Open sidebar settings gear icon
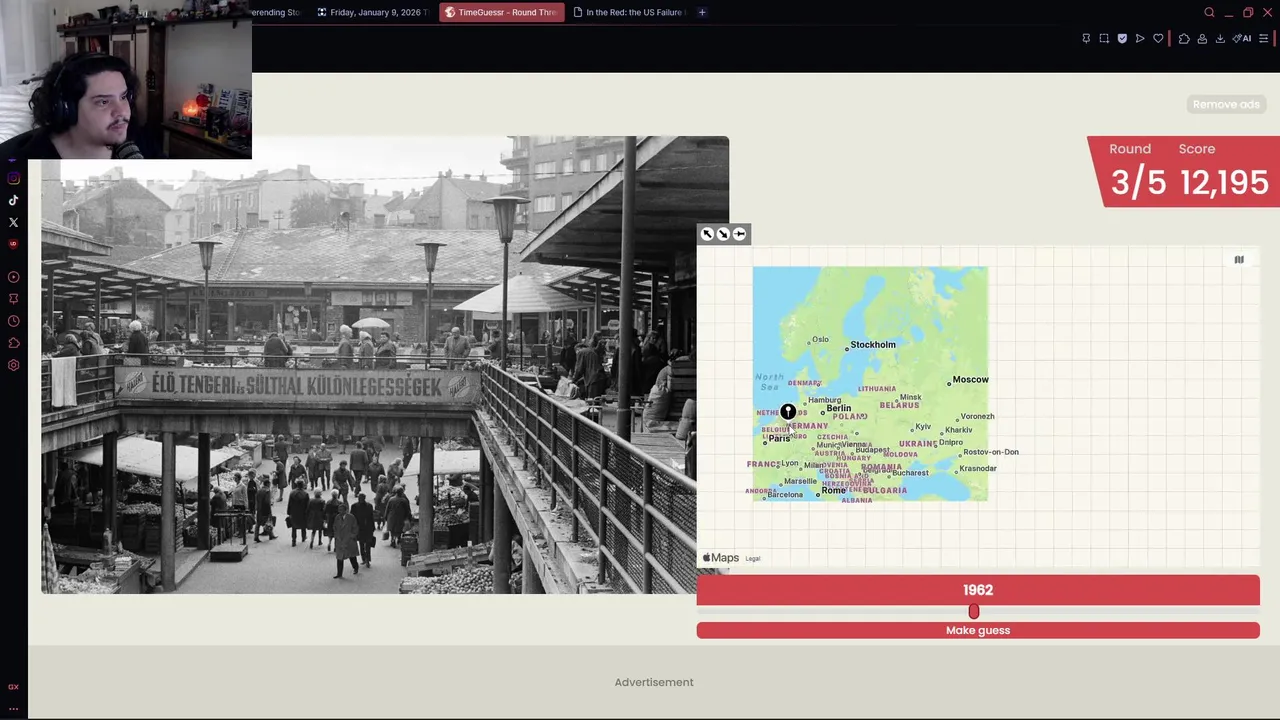The image size is (1280, 720). [13, 365]
